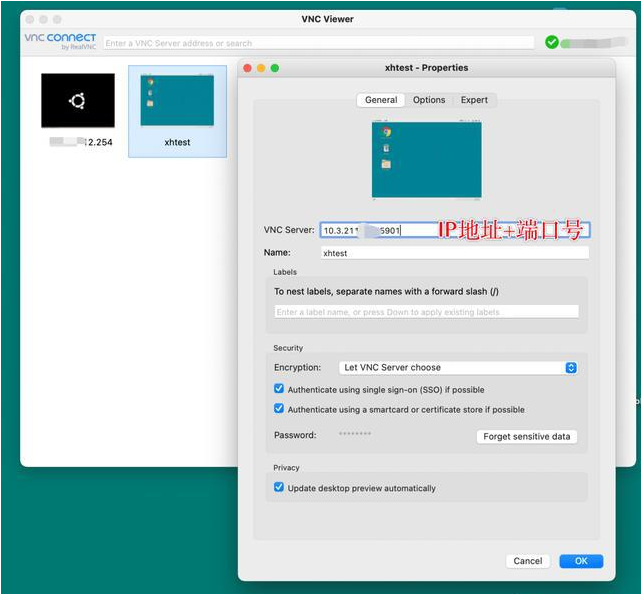The width and height of the screenshot is (642, 594).
Task: Switch to the Options tab
Action: (x=429, y=100)
